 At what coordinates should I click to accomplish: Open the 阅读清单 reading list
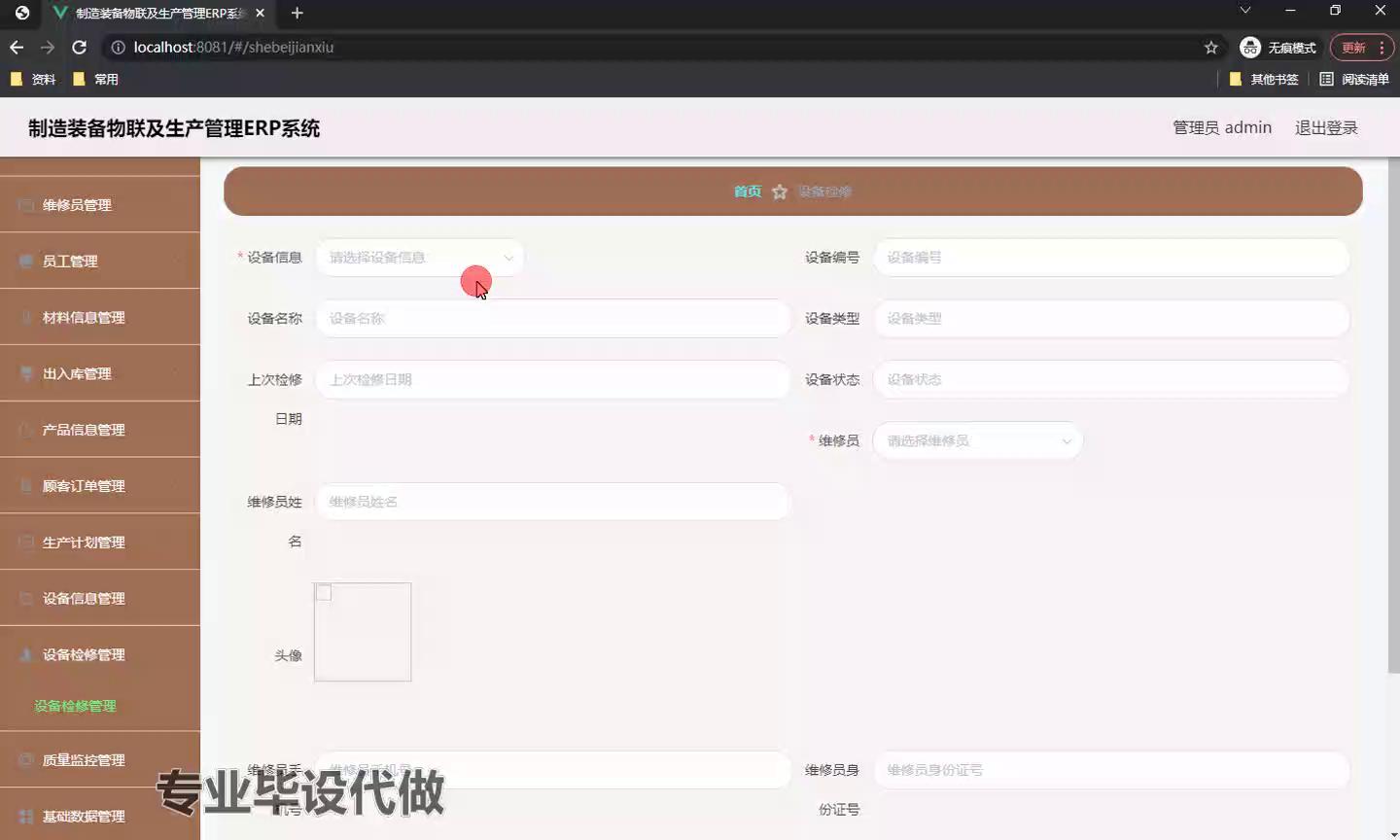(1354, 80)
